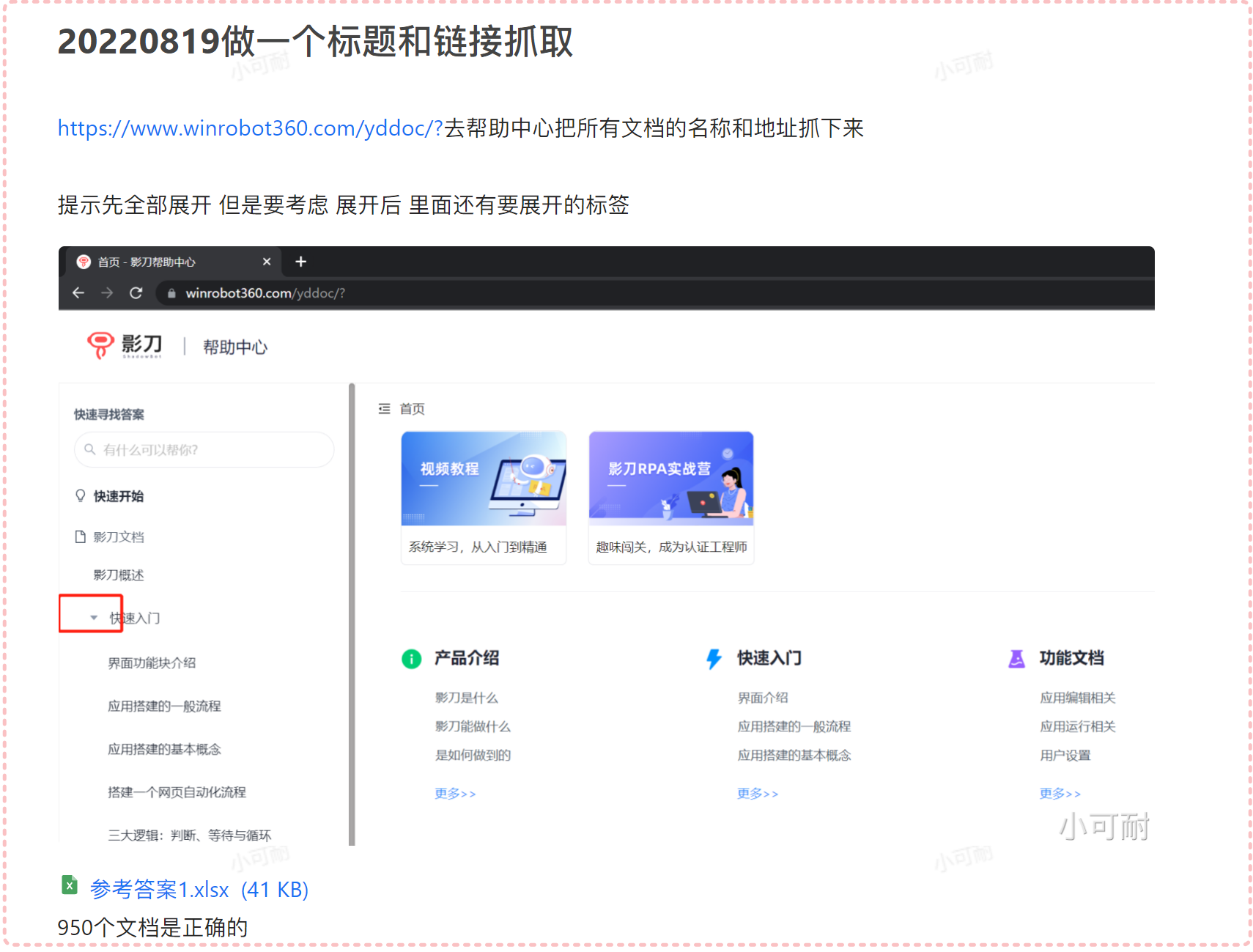Image resolution: width=1253 pixels, height=952 pixels.
Task: Click the green info icon beside 产品介绍
Action: [412, 659]
